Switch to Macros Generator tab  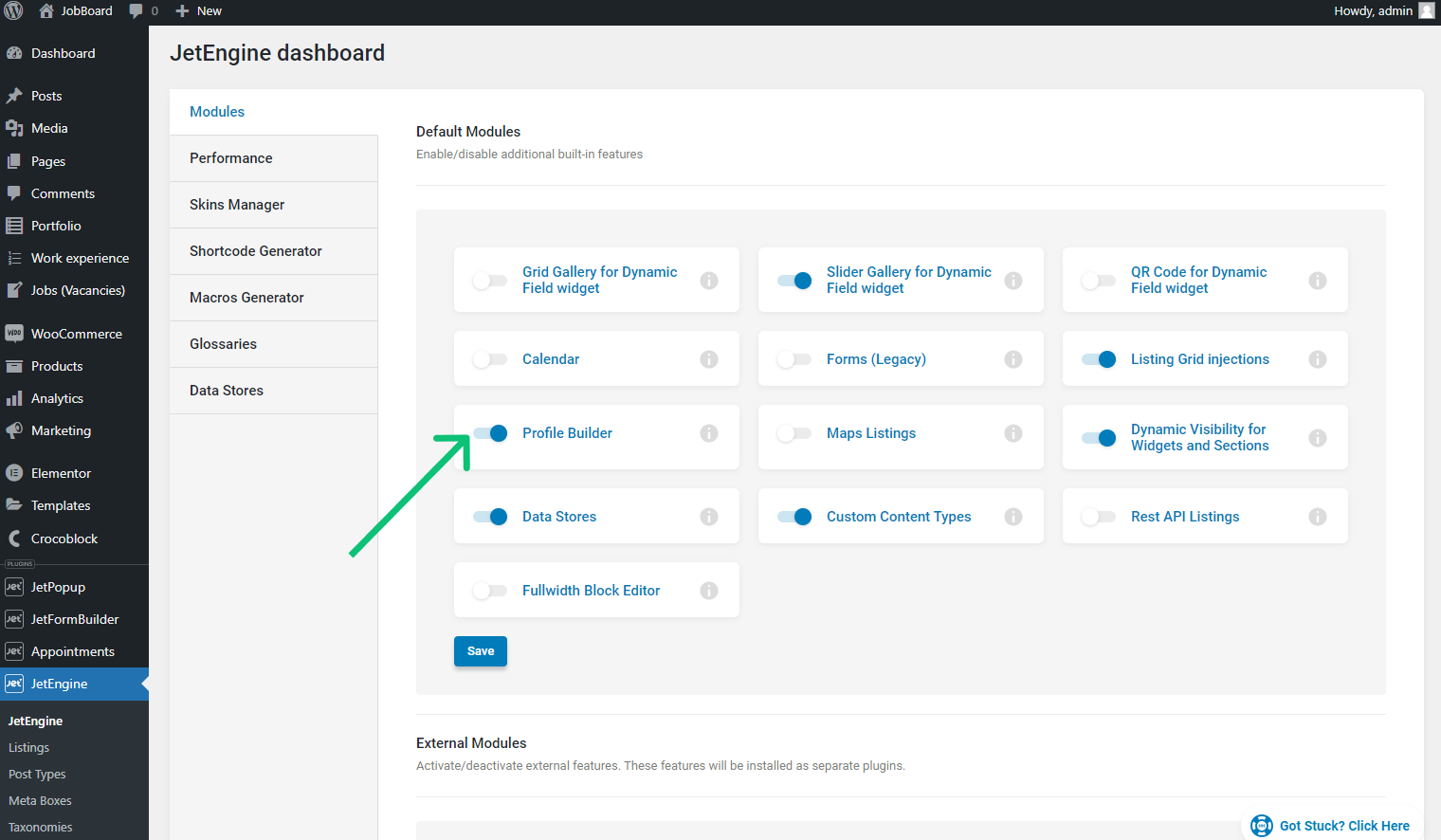click(273, 298)
